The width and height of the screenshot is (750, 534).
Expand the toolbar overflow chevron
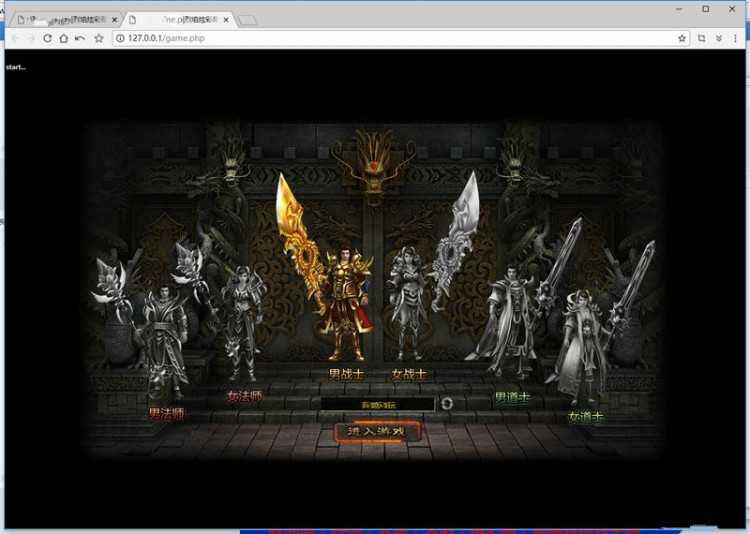coord(718,38)
